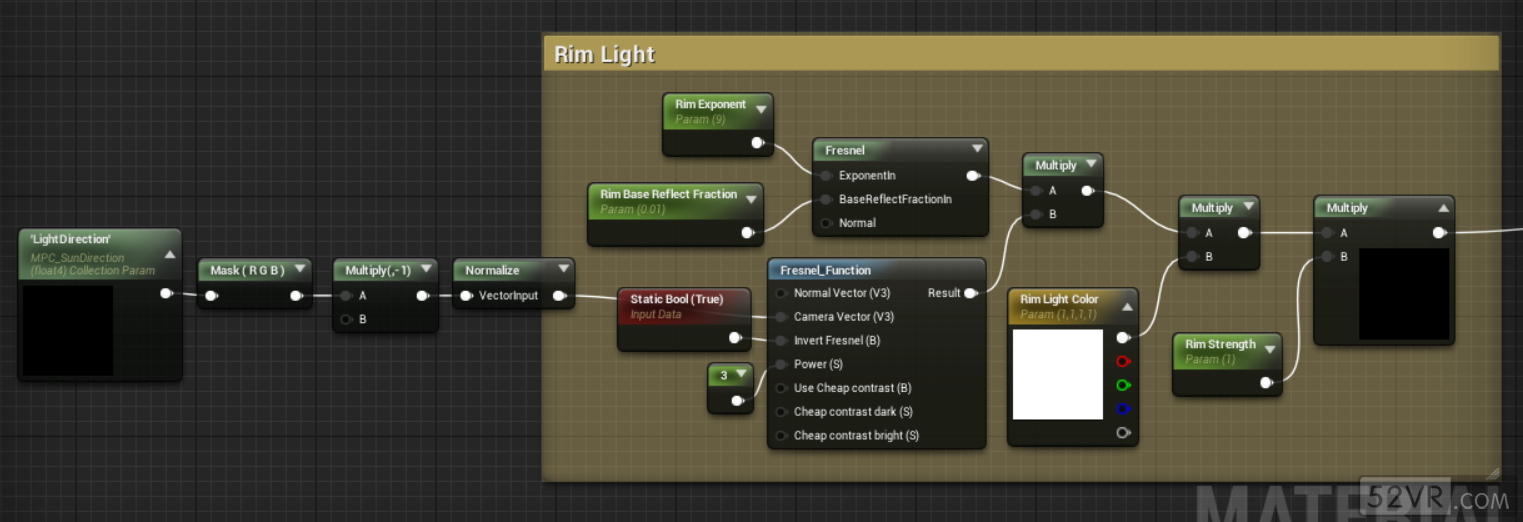Click the Normalize VectorInput pin
The height and width of the screenshot is (522, 1523).
tap(466, 296)
